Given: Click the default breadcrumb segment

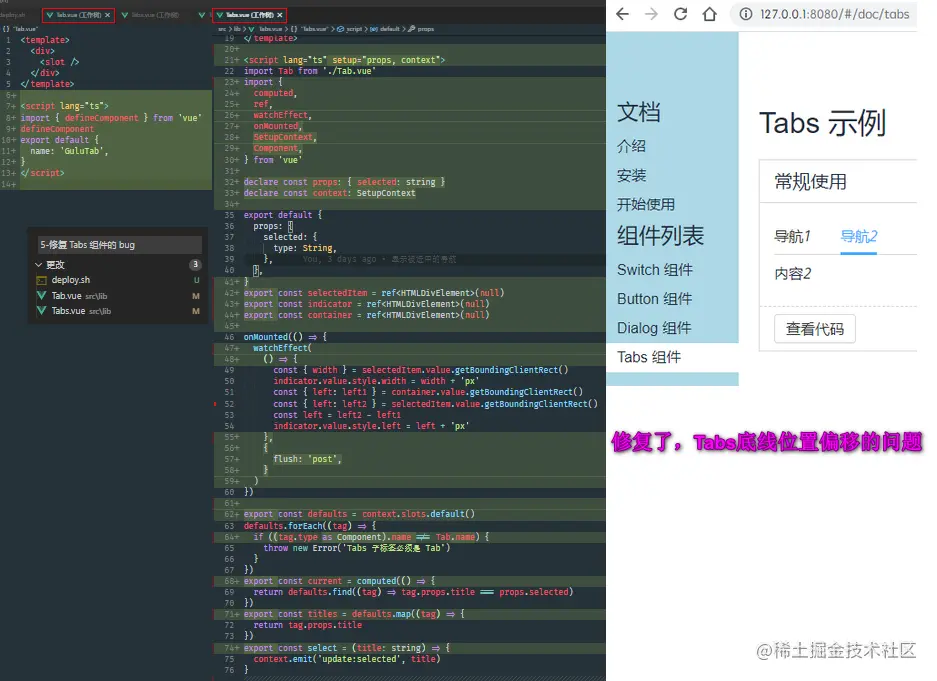Looking at the screenshot, I should pyautogui.click(x=389, y=29).
